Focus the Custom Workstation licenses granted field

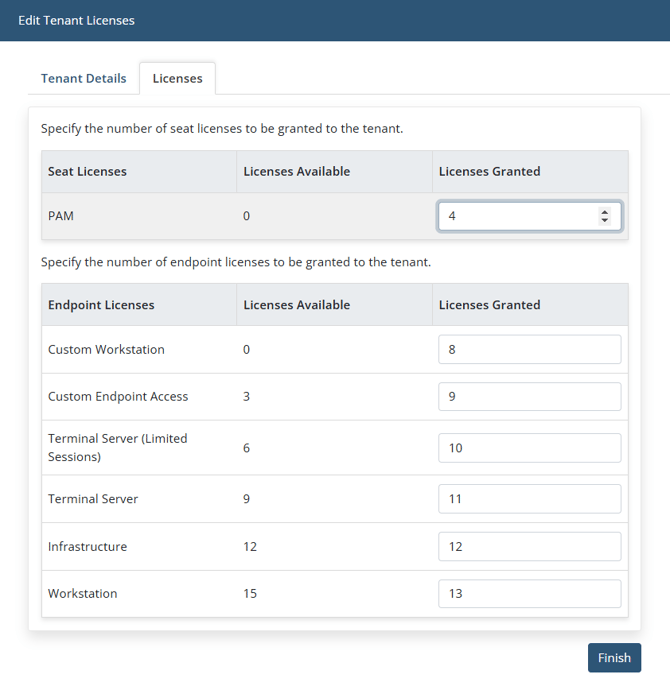529,350
